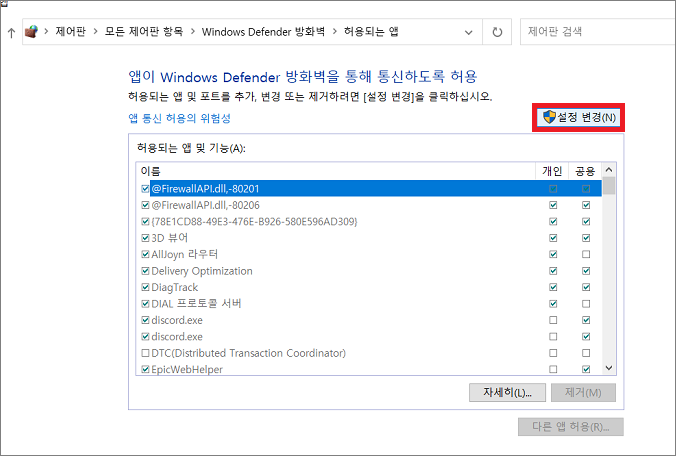Click the app list scrollbar thumb
The width and height of the screenshot is (676, 456).
pyautogui.click(x=609, y=186)
